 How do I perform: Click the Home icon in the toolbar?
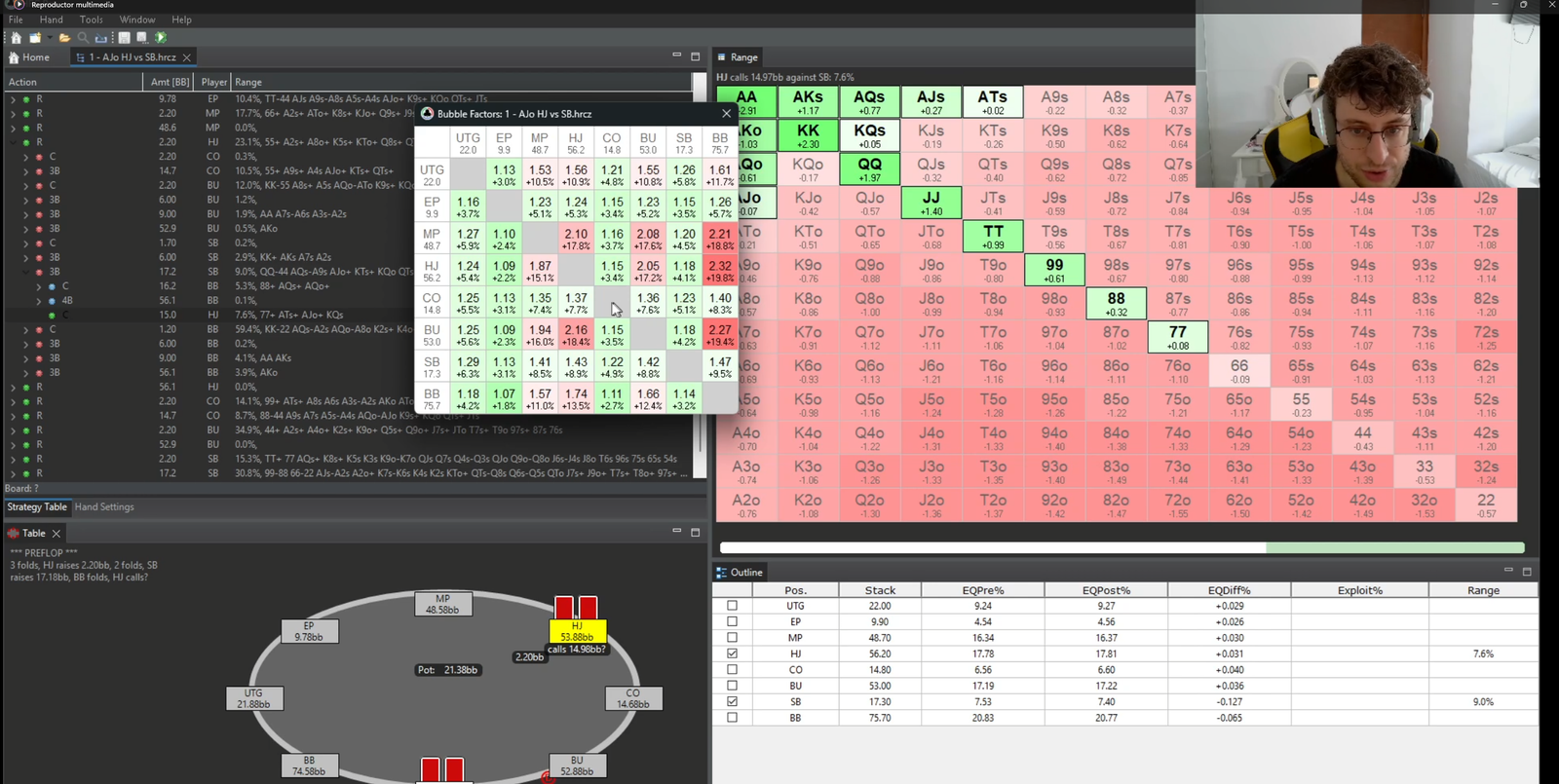(x=16, y=38)
